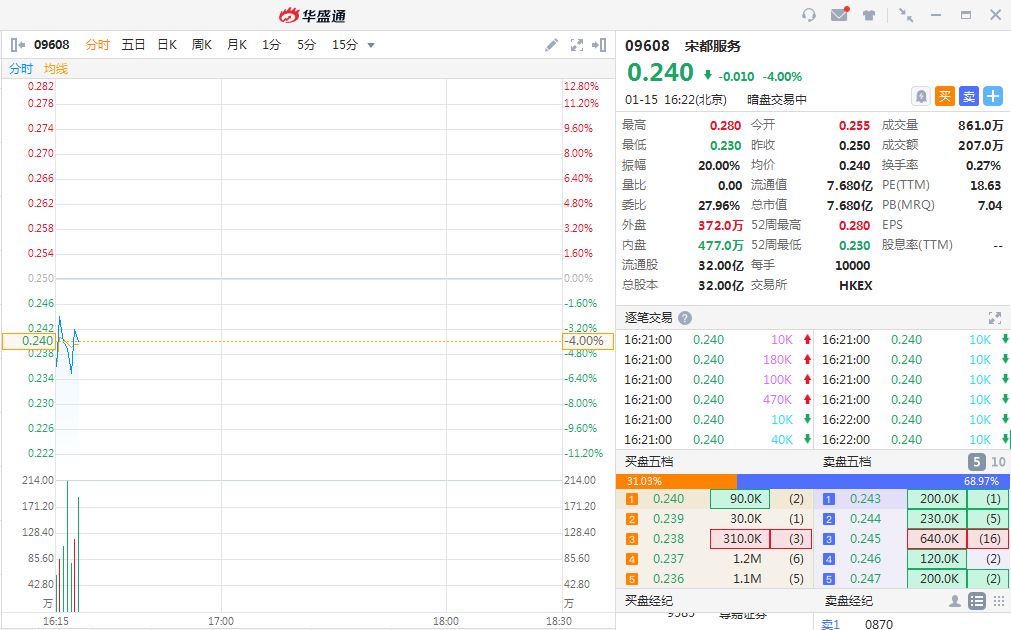The image size is (1011, 630).
Task: Collapse the left side panel
Action: click(x=17, y=45)
